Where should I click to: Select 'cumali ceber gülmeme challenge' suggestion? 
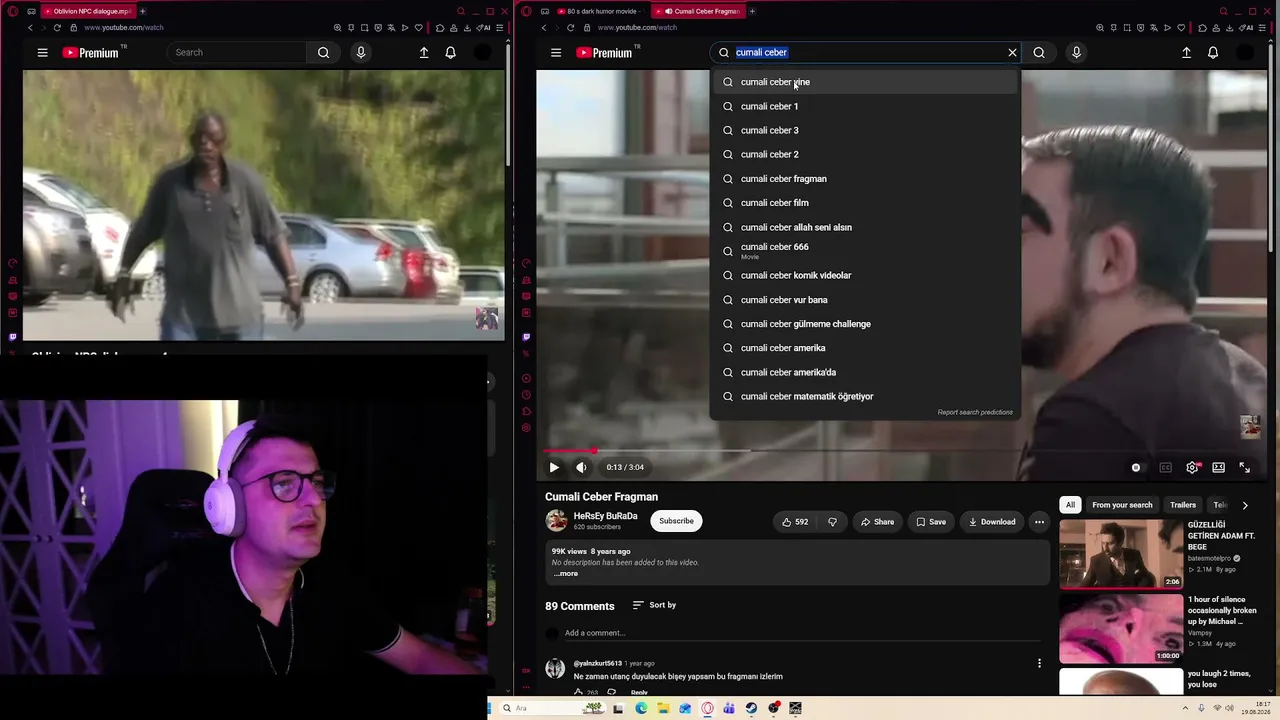865,324
